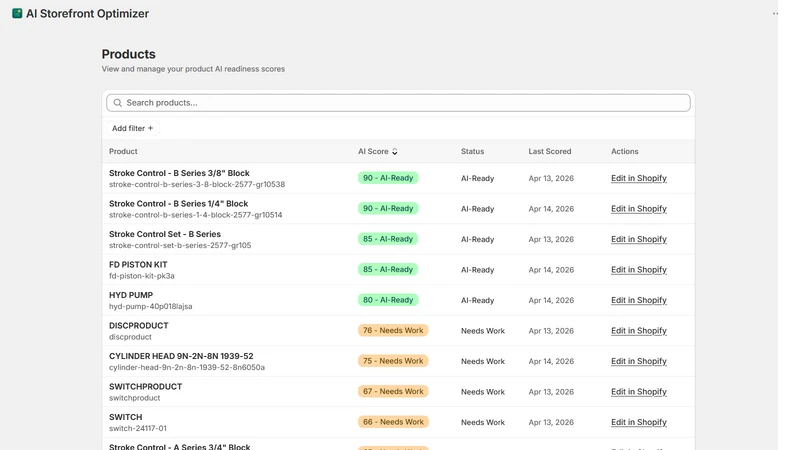Image resolution: width=800 pixels, height=450 pixels.
Task: Select the DISCPRODUCT product name
Action: tap(138, 326)
